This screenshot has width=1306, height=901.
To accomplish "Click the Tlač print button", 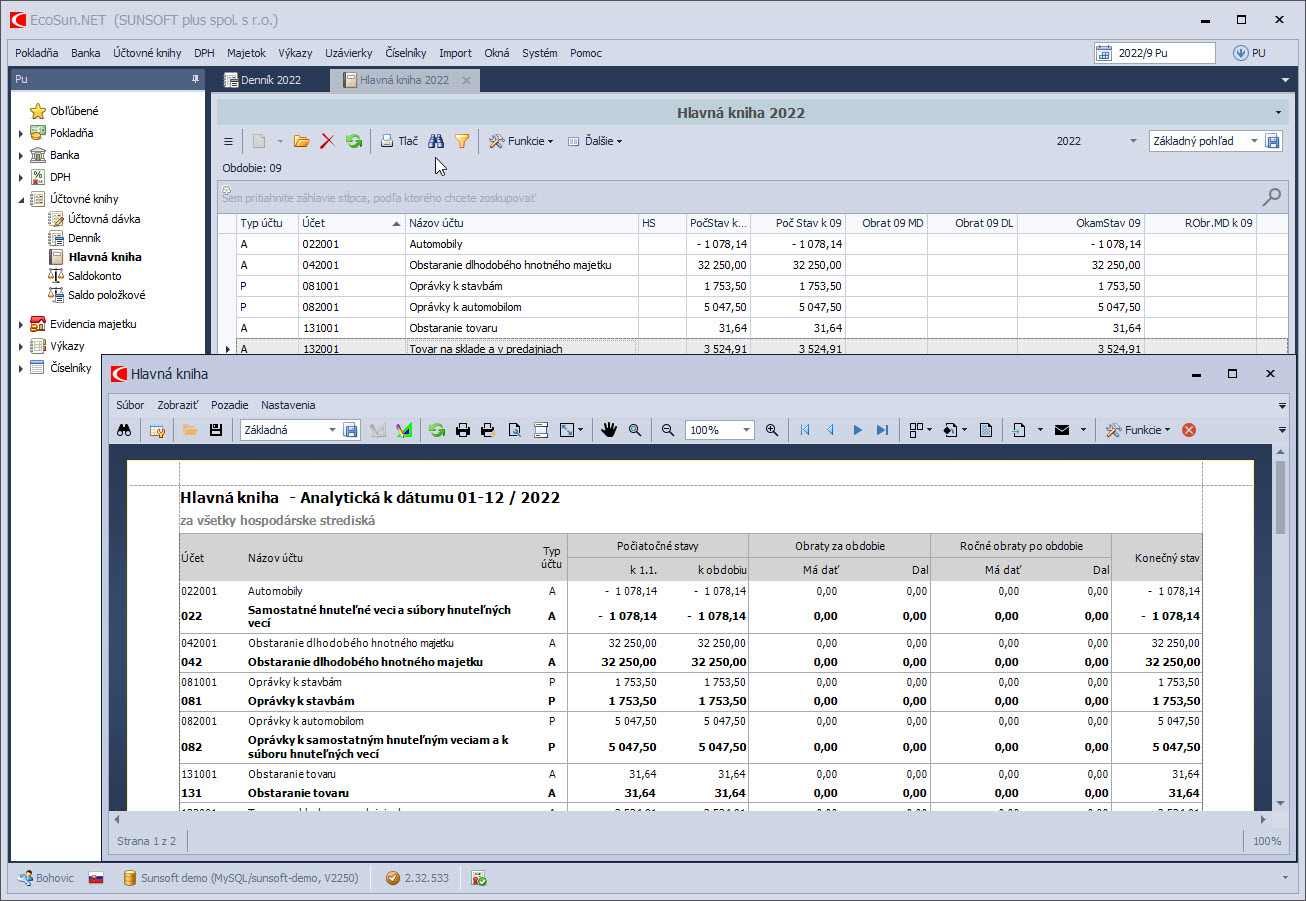I will (399, 142).
